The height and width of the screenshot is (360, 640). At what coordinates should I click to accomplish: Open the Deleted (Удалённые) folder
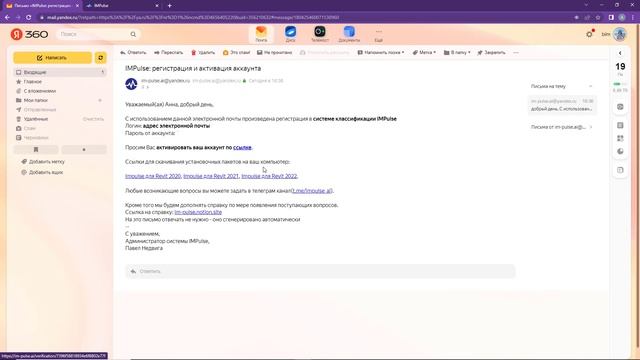[36, 119]
